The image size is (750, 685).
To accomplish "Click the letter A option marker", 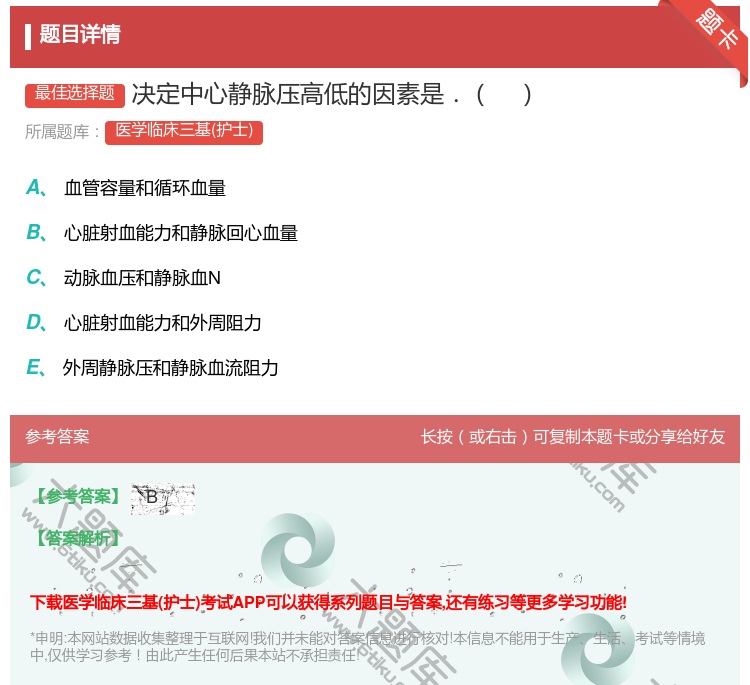I will [36, 188].
